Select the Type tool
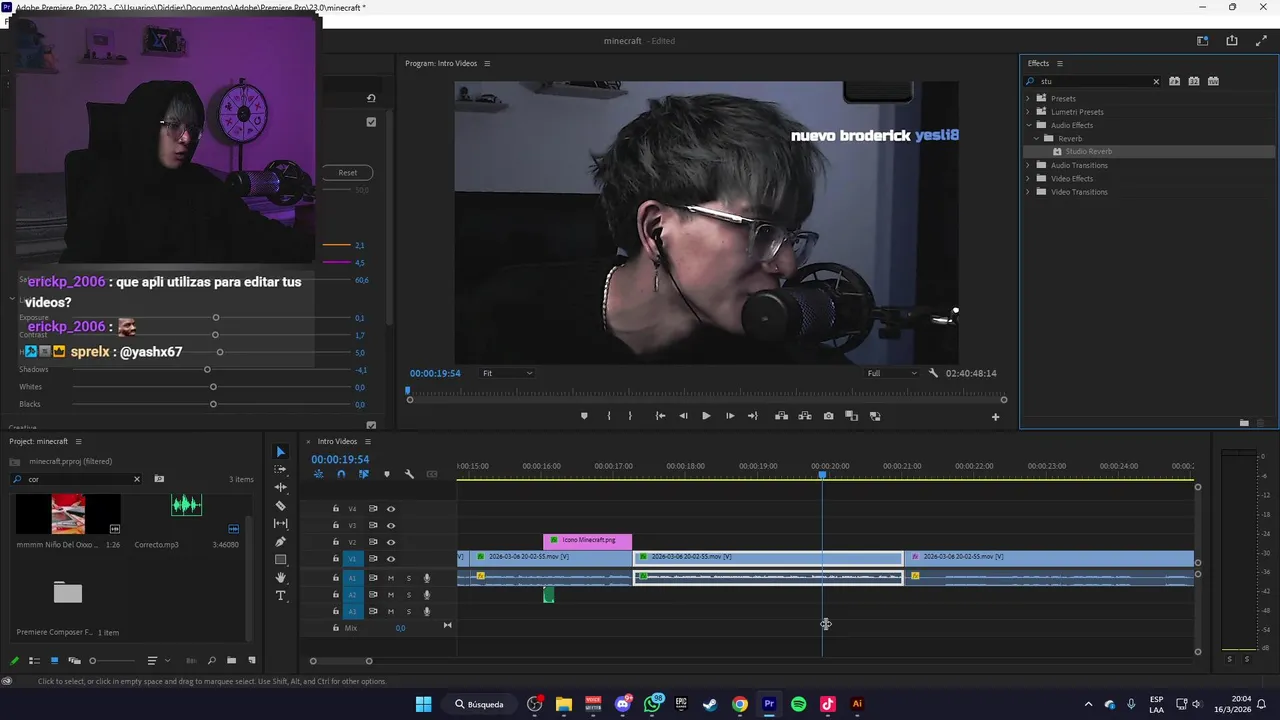Viewport: 1280px width, 720px height. [x=280, y=595]
